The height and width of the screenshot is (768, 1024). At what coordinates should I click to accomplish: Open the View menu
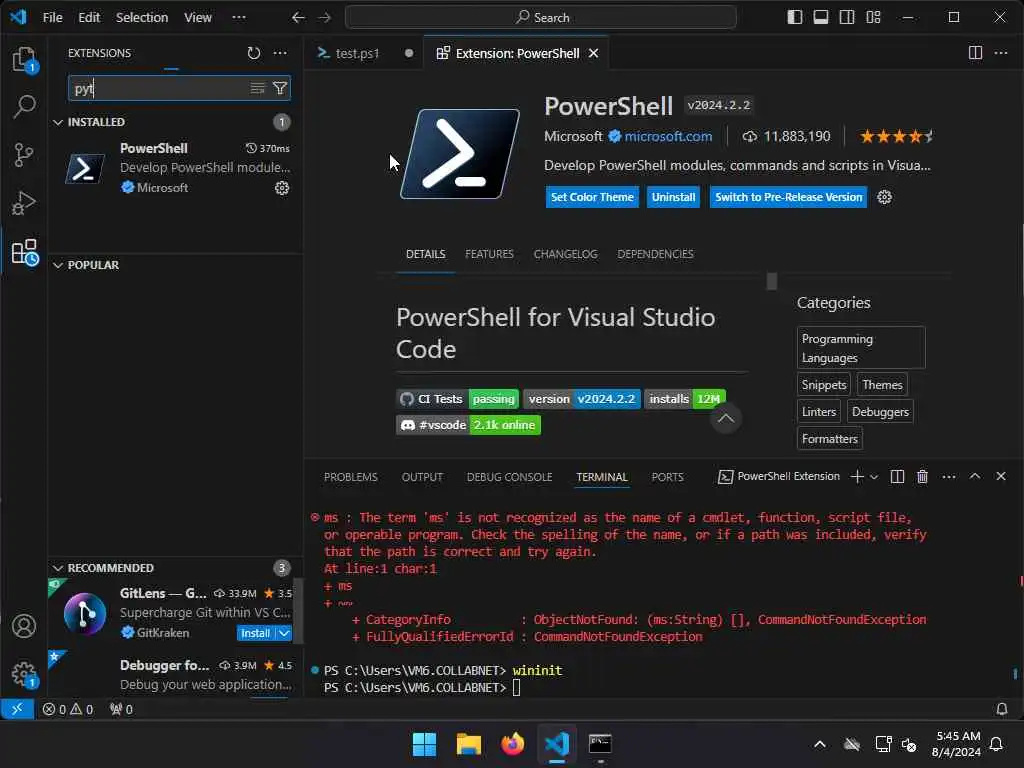tap(198, 18)
